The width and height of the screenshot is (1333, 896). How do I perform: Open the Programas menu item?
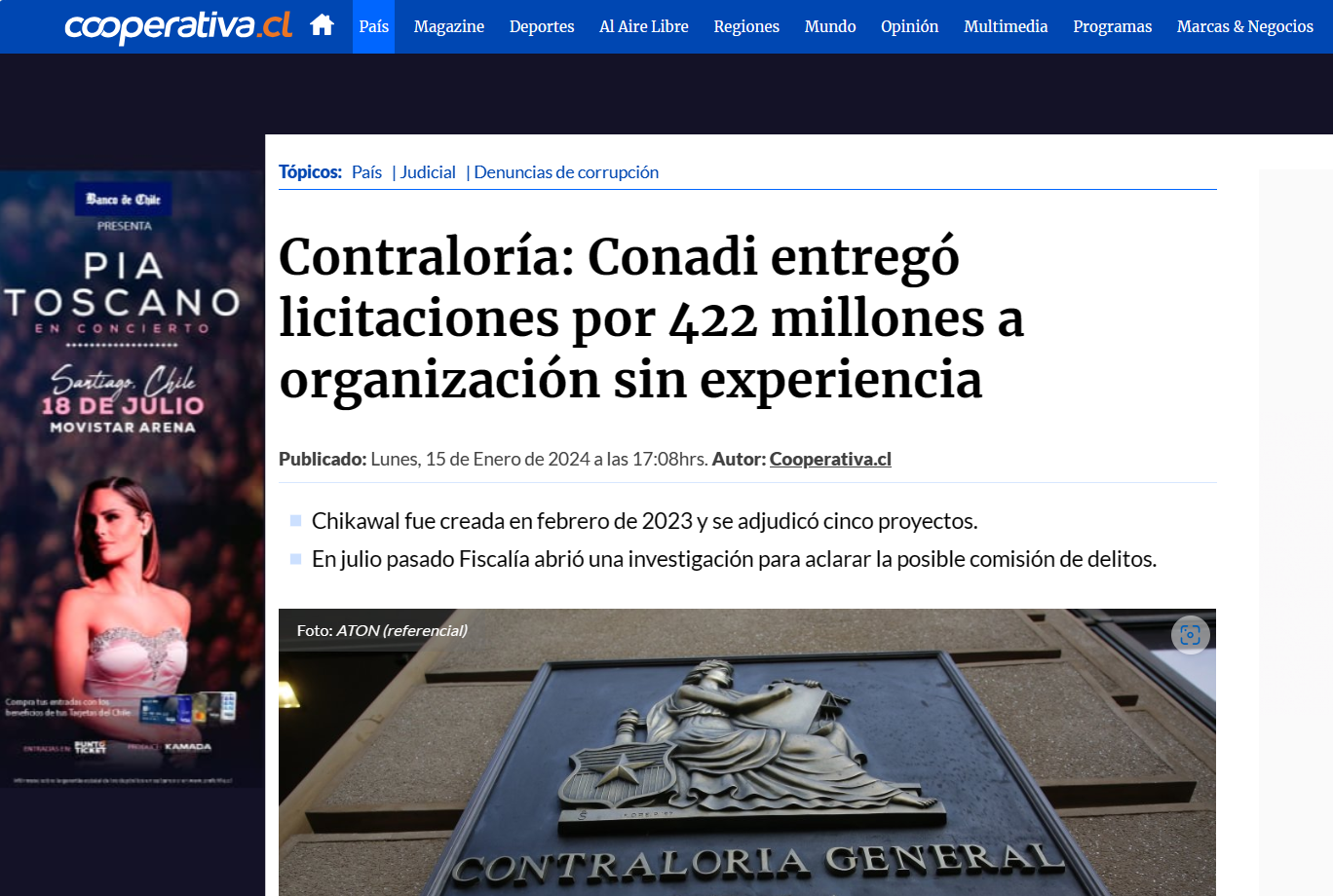click(x=1113, y=26)
